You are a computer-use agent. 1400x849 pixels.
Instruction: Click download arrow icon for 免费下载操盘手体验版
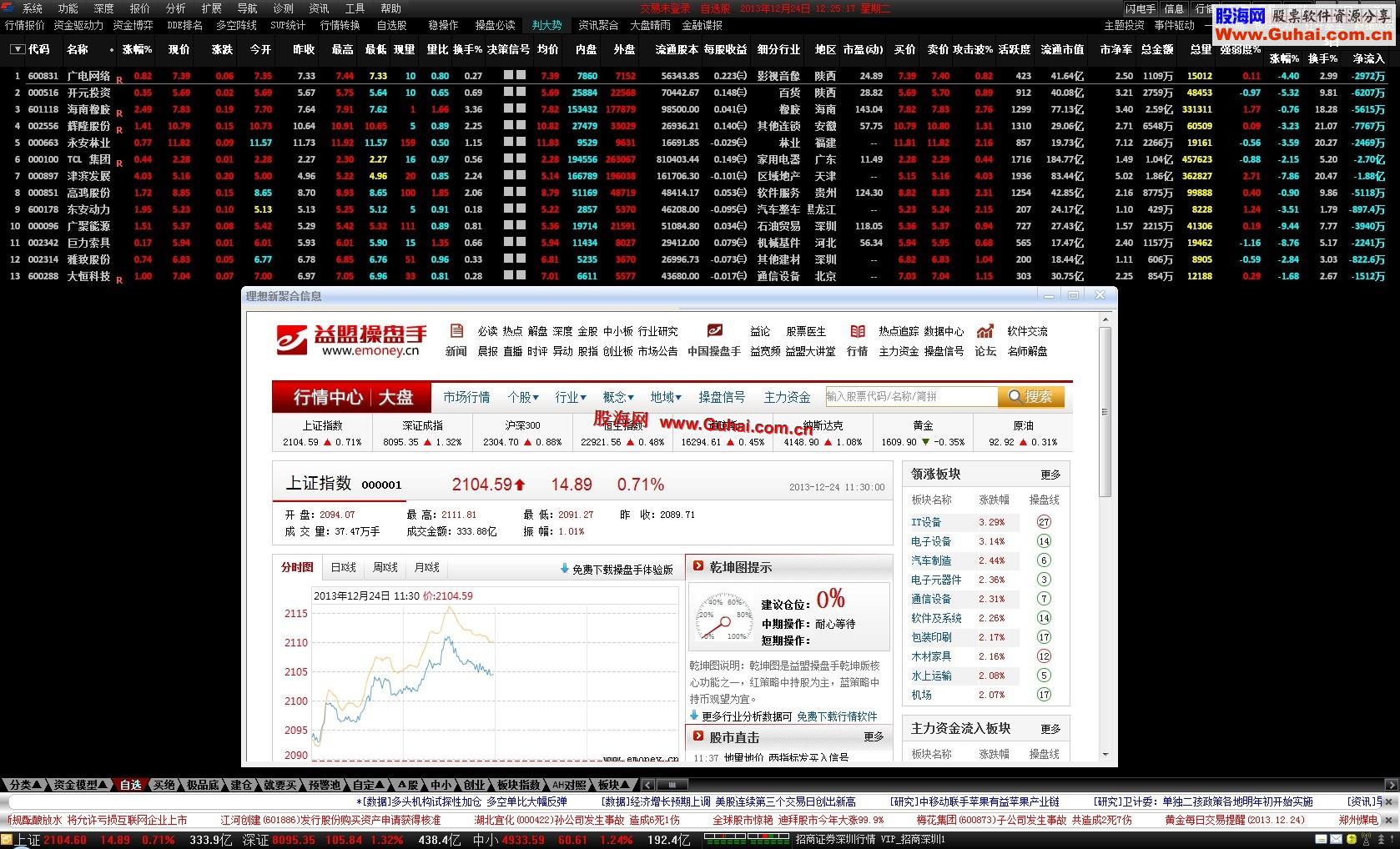pyautogui.click(x=565, y=569)
